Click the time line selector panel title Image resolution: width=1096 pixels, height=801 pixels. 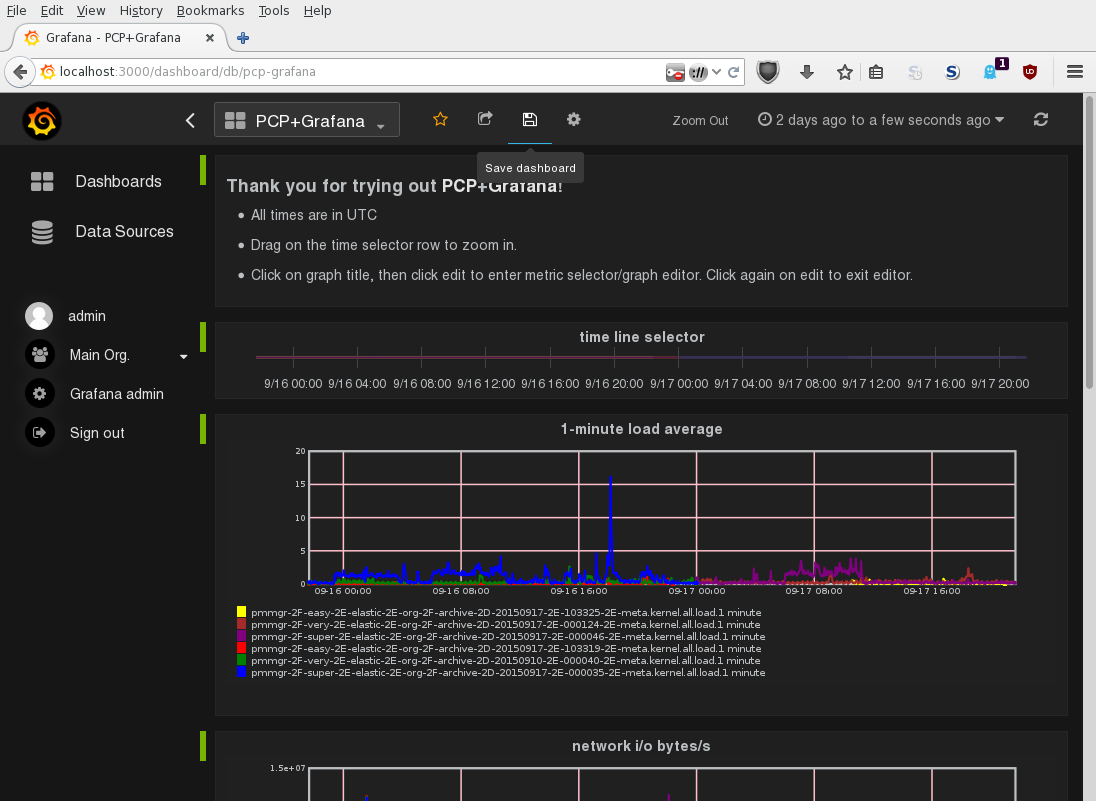coord(642,337)
